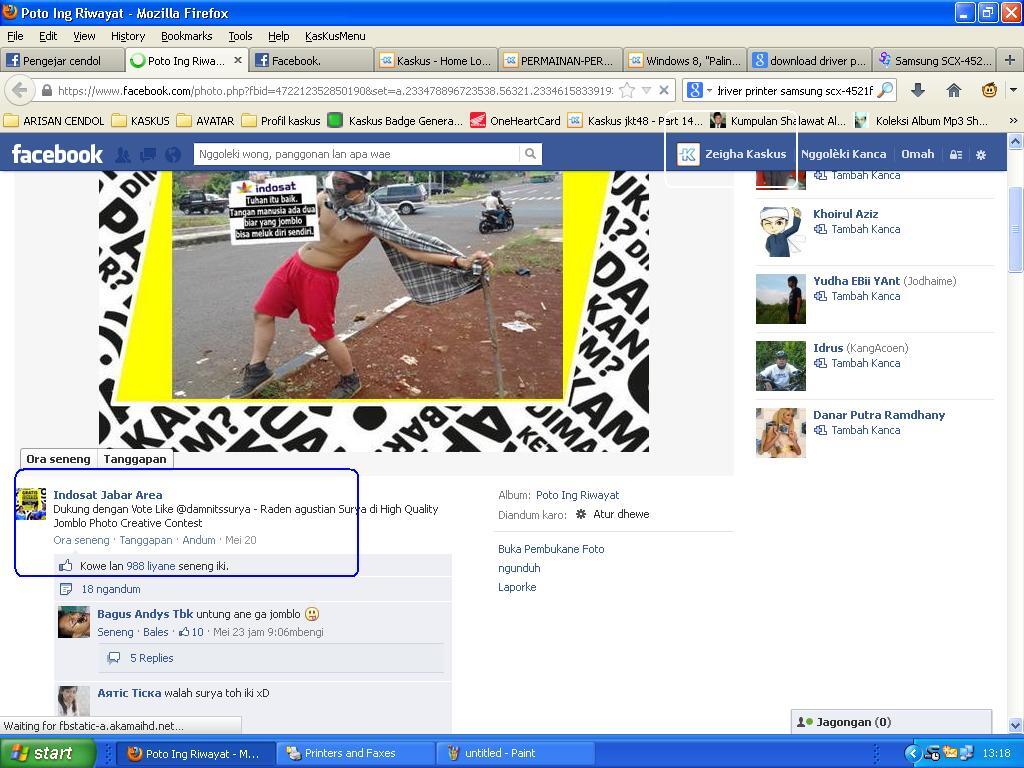Viewport: 1024px width, 768px height.
Task: Add Yudha EBii YAnt via Tambah Kanca
Action: coord(865,296)
